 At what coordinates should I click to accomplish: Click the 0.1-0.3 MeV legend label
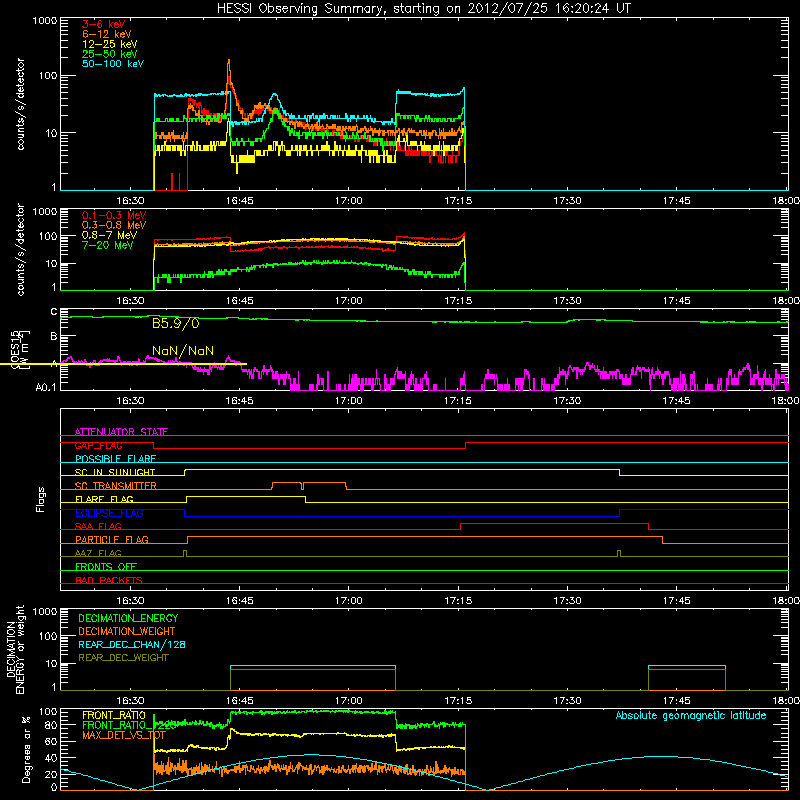114,215
